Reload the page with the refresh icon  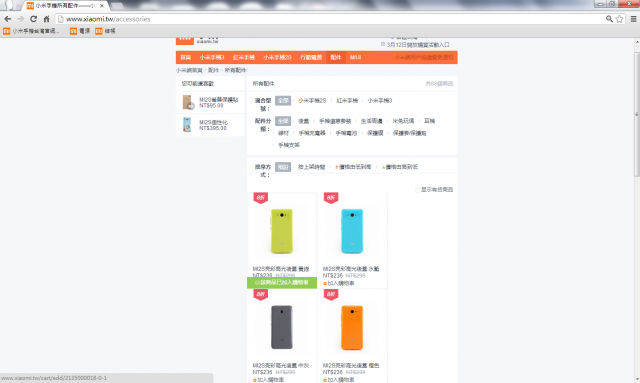click(33, 19)
